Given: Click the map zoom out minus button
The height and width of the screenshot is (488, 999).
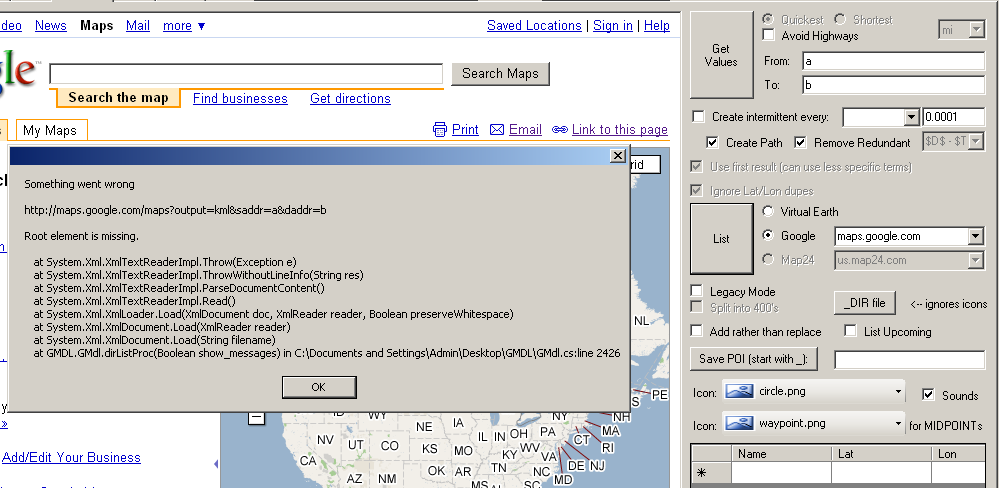Looking at the screenshot, I should coord(256,418).
